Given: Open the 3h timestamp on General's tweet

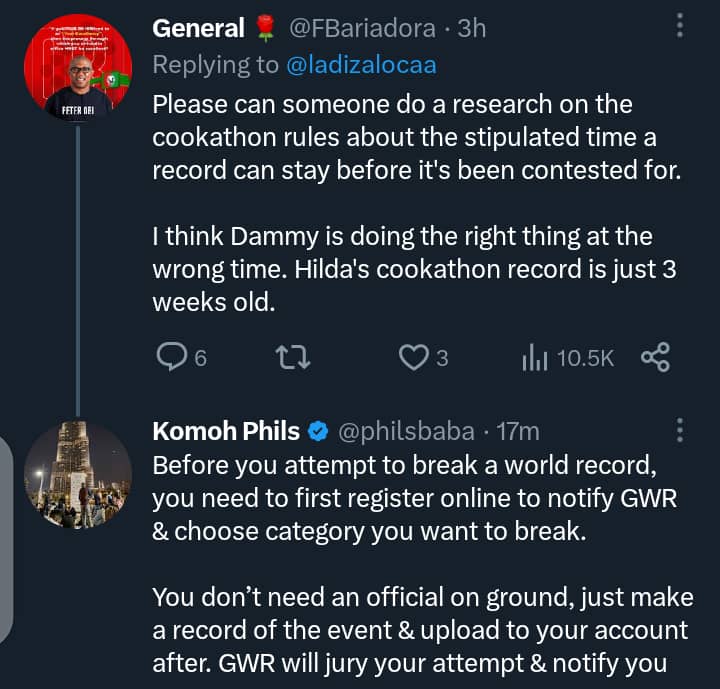Looking at the screenshot, I should tap(471, 28).
